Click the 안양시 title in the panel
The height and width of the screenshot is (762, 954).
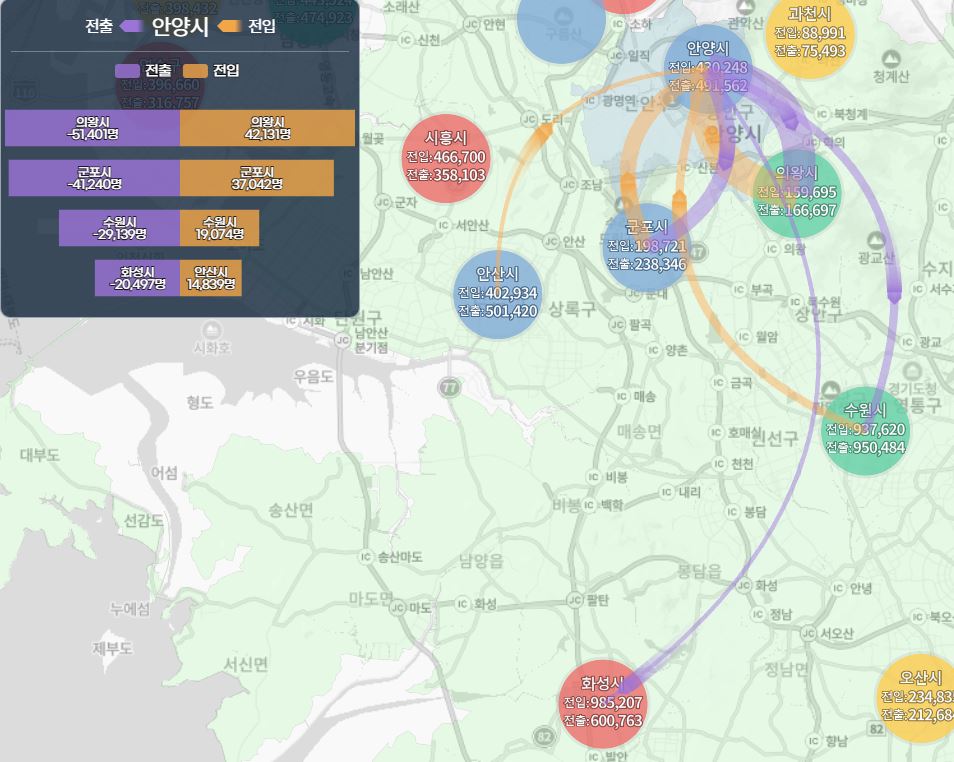click(180, 26)
